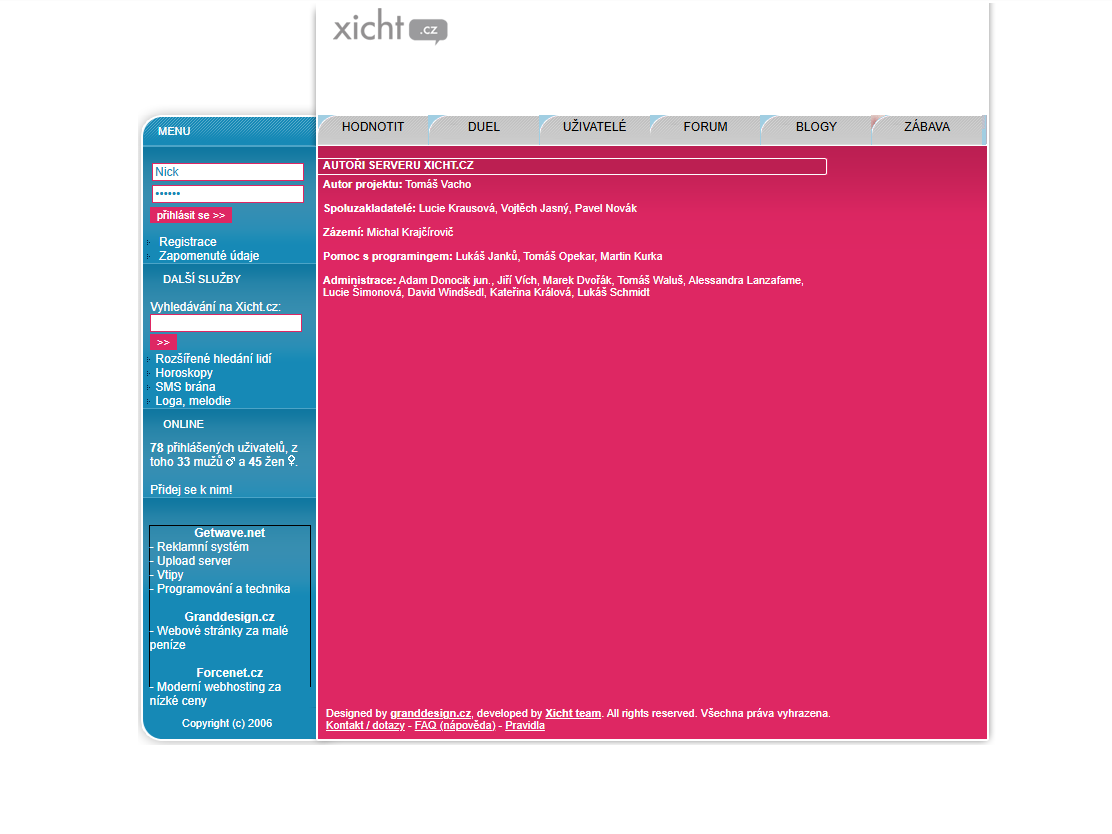This screenshot has width=1112, height=834.
Task: Open the Horoskopy link
Action: click(184, 373)
